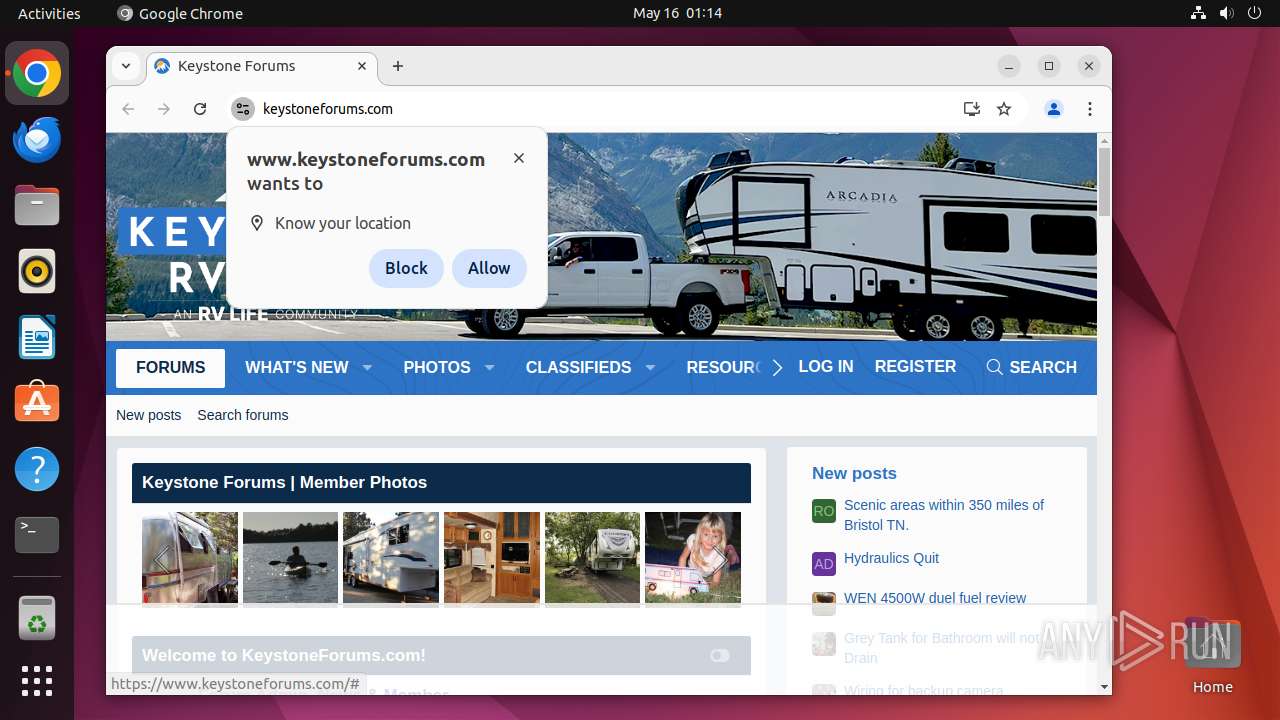Open Chrome profile avatar
The image size is (1280, 720).
point(1053,109)
